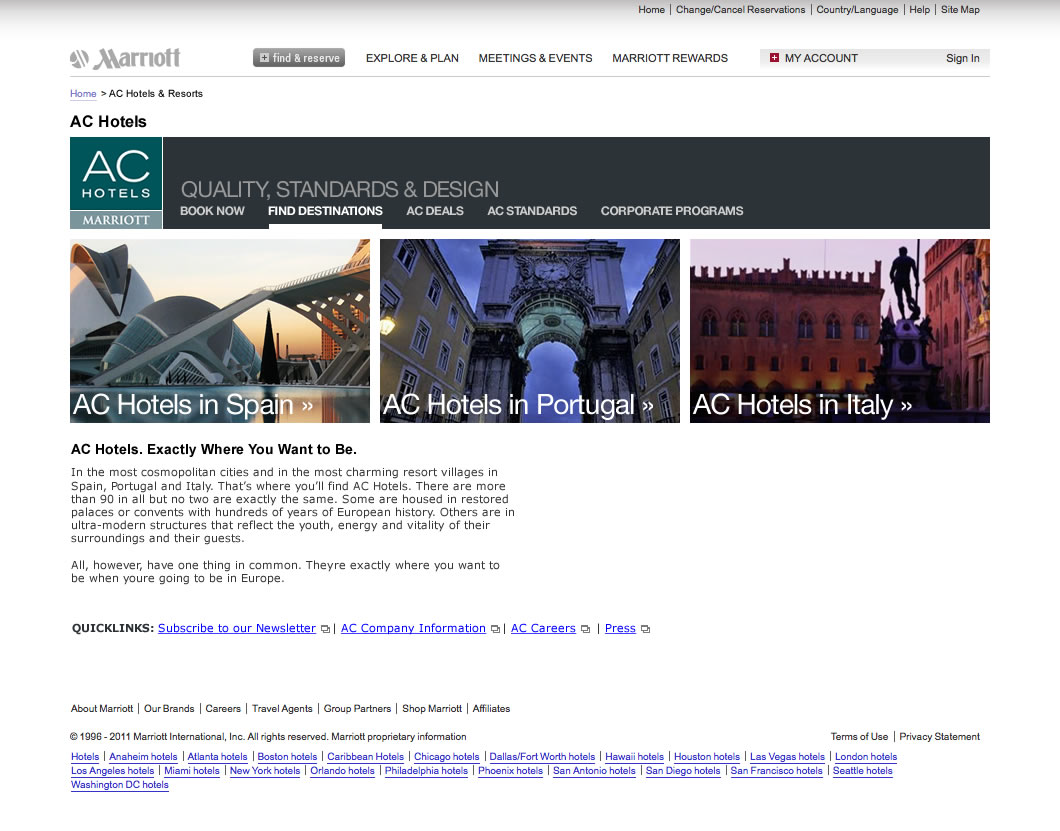Click the external-link icon after Press
The height and width of the screenshot is (831, 1060).
(645, 629)
